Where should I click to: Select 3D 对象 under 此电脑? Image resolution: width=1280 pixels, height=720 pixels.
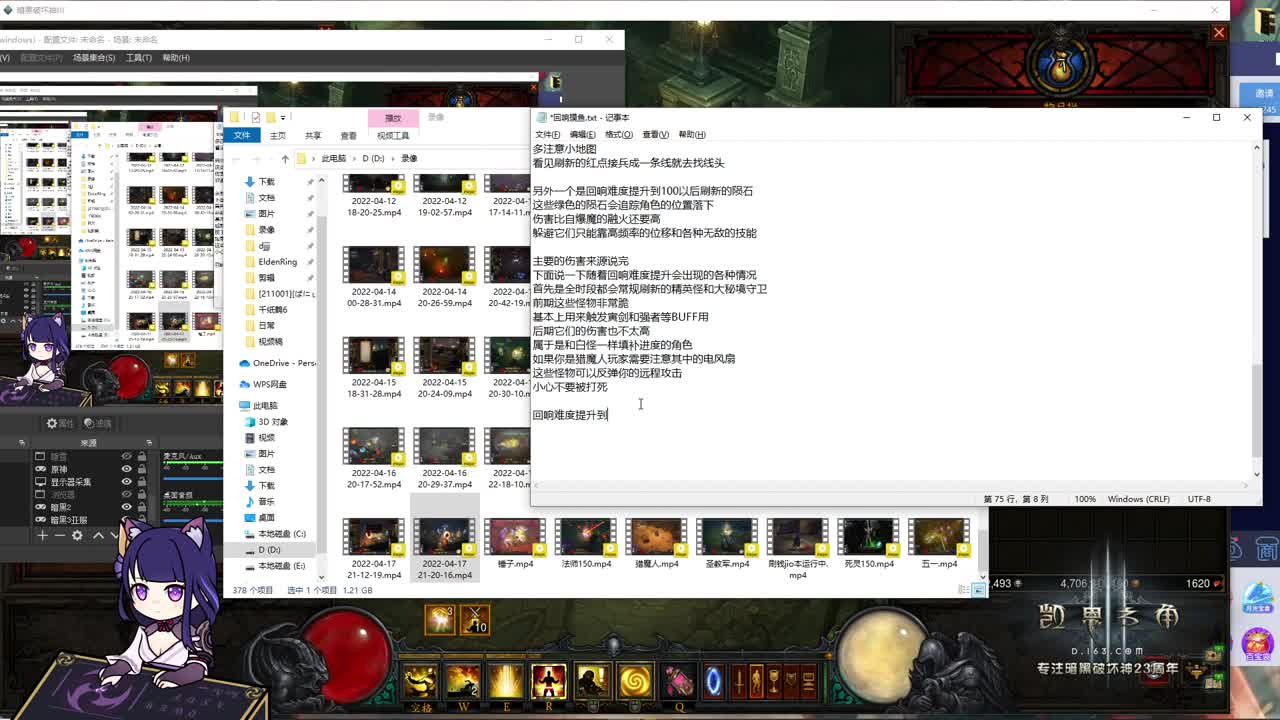[266, 421]
